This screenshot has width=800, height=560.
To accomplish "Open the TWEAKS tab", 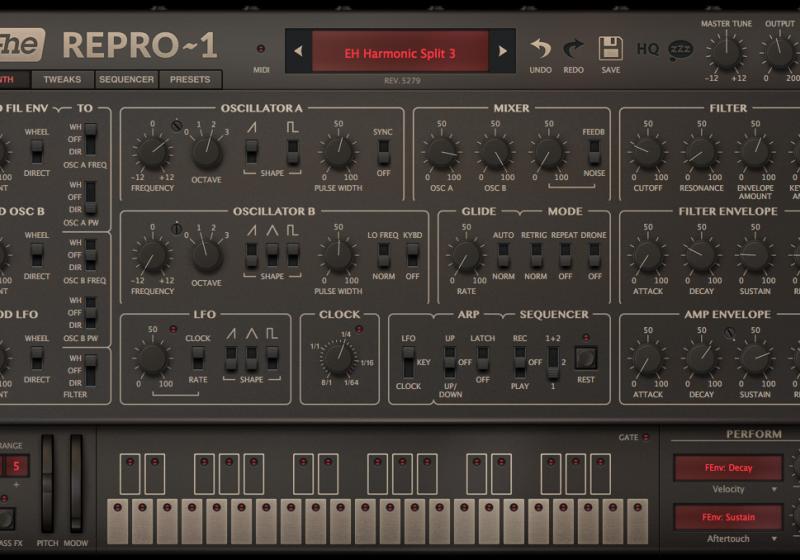I will [x=62, y=80].
